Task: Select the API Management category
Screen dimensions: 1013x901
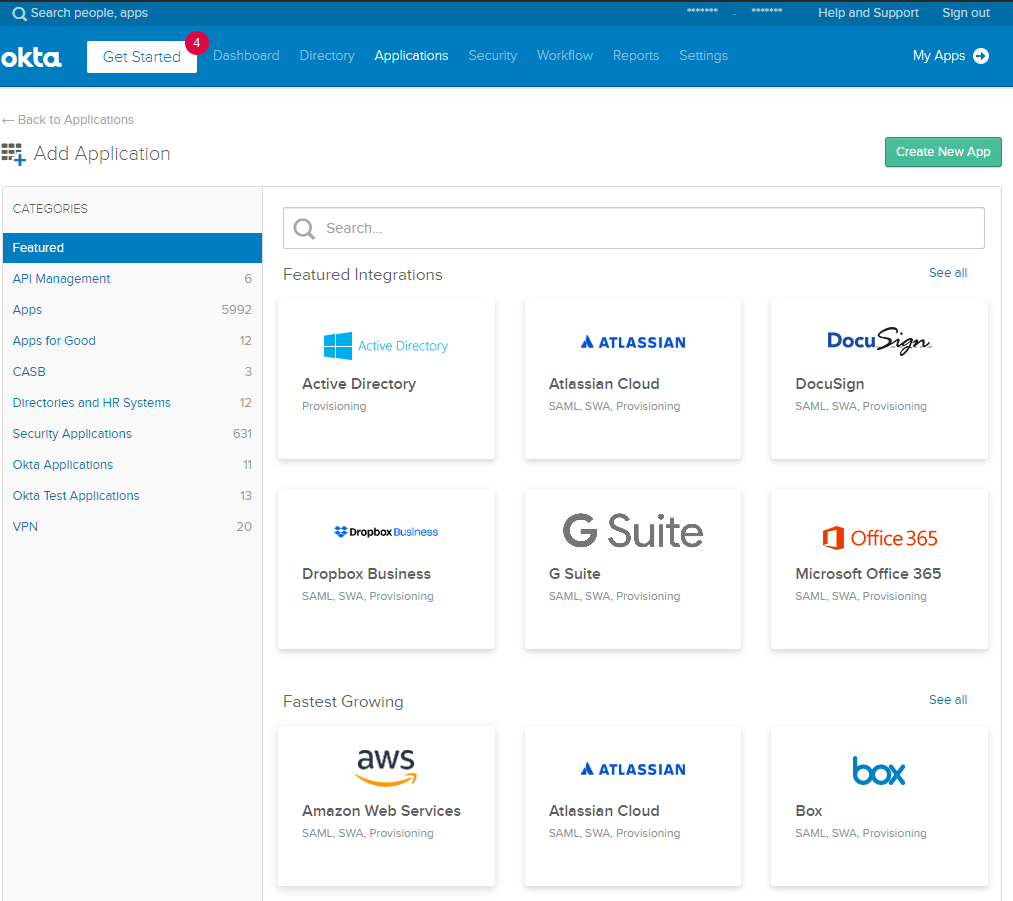Action: click(132, 279)
